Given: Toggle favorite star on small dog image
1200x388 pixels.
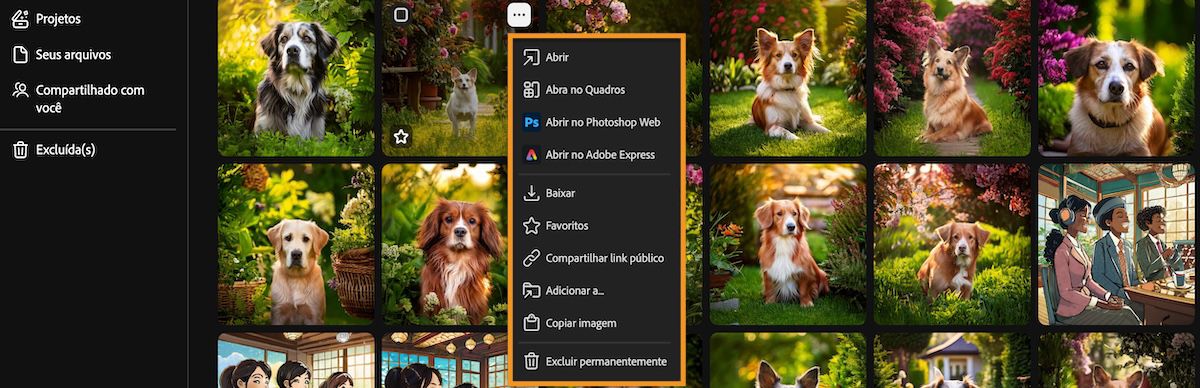Looking at the screenshot, I should click(x=401, y=137).
